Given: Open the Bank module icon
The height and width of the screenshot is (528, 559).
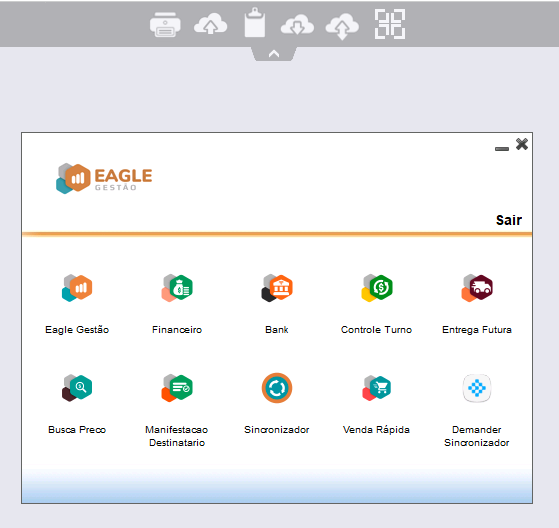Looking at the screenshot, I should point(277,288).
